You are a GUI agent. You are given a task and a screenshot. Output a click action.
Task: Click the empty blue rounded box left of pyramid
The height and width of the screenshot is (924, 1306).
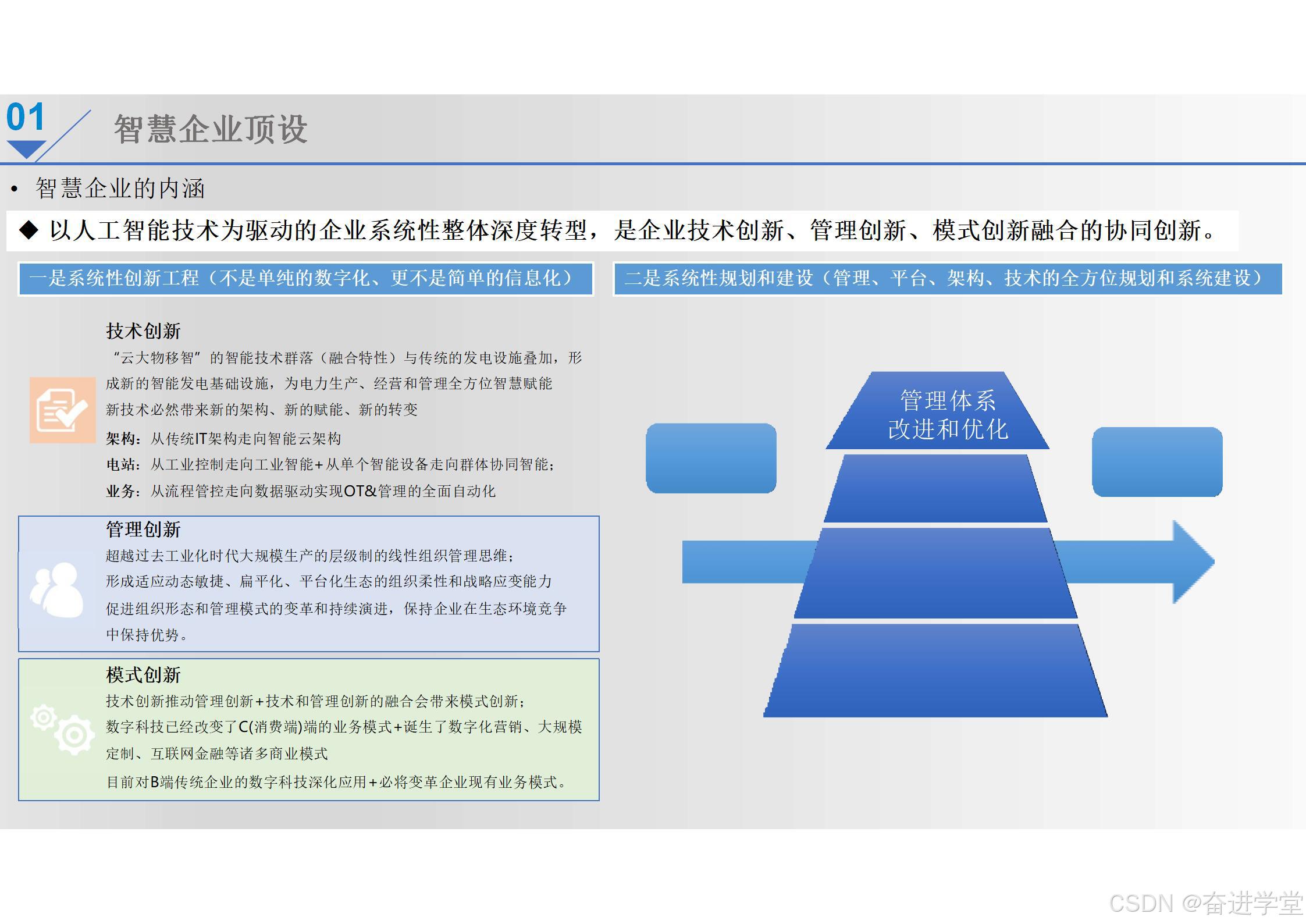[711, 459]
